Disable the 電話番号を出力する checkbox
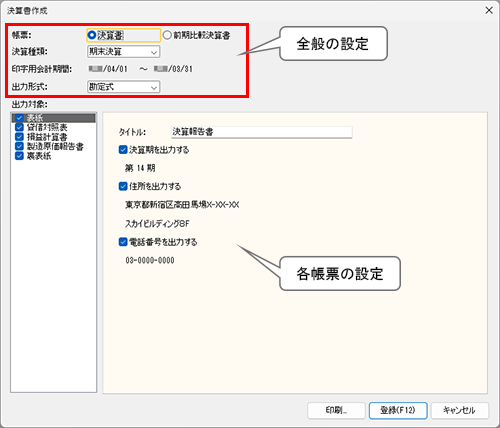 (x=123, y=242)
